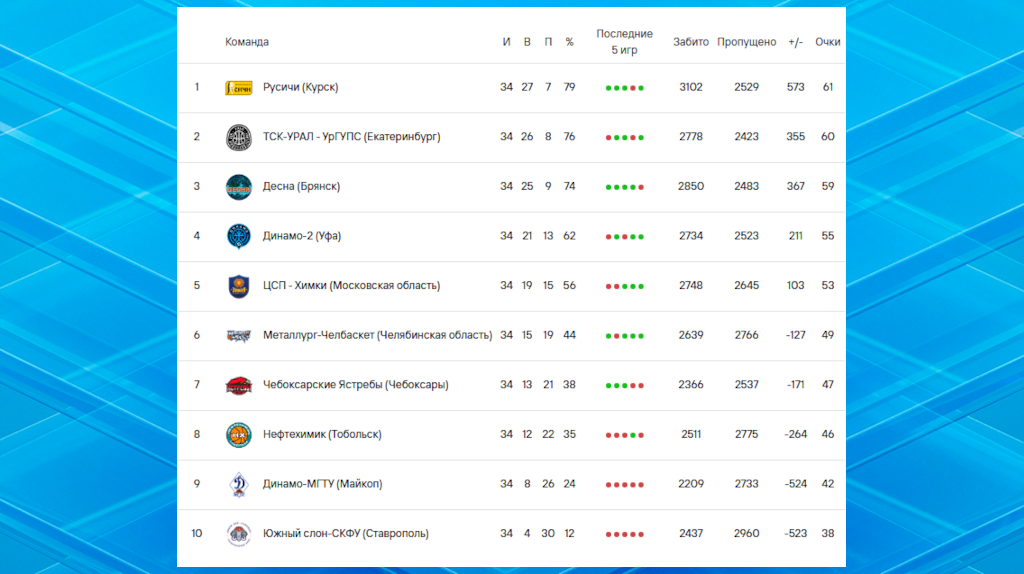
Task: Click the Русичи (Курск) team logo
Action: [238, 88]
